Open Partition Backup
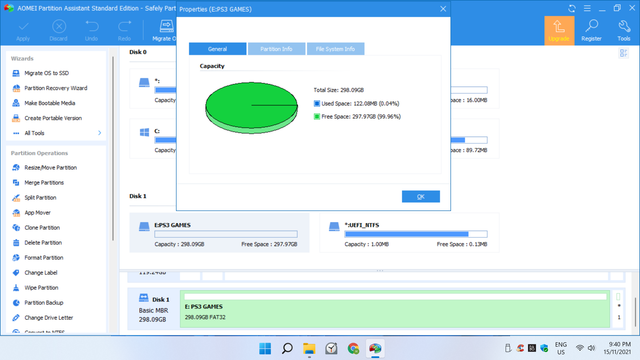 (44, 303)
